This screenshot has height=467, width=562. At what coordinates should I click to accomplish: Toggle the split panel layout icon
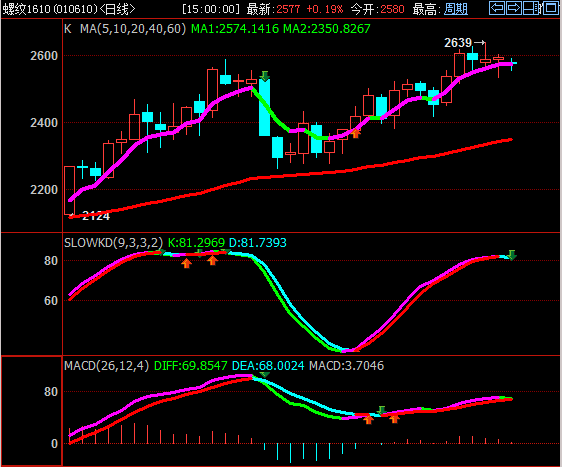pos(532,8)
